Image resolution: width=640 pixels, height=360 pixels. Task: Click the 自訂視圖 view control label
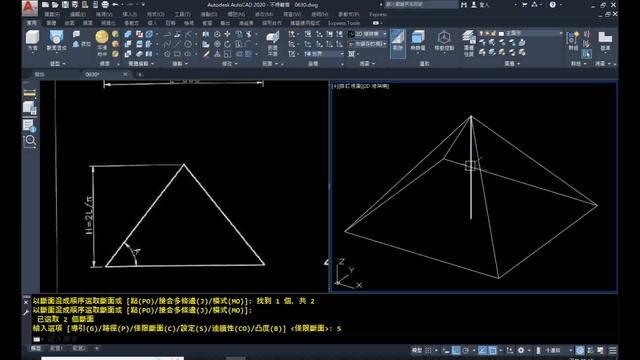coord(349,86)
